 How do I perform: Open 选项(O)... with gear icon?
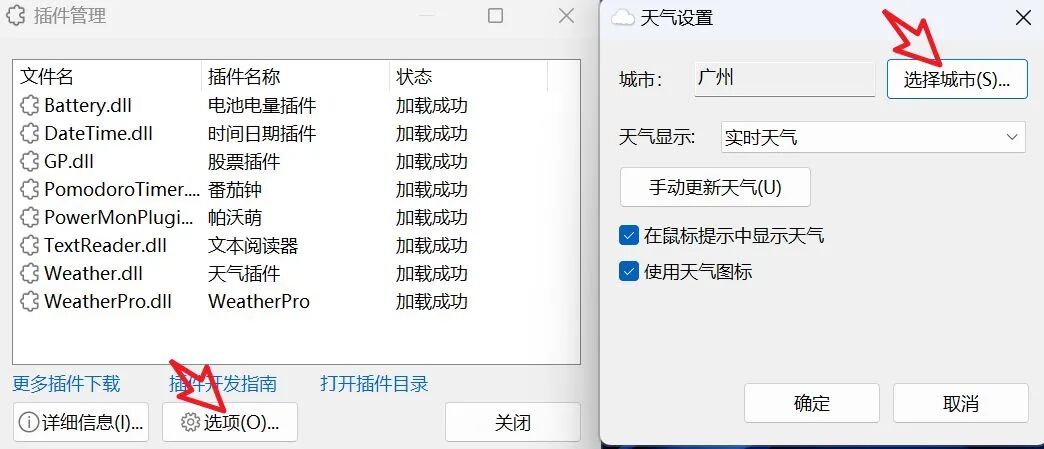[230, 422]
